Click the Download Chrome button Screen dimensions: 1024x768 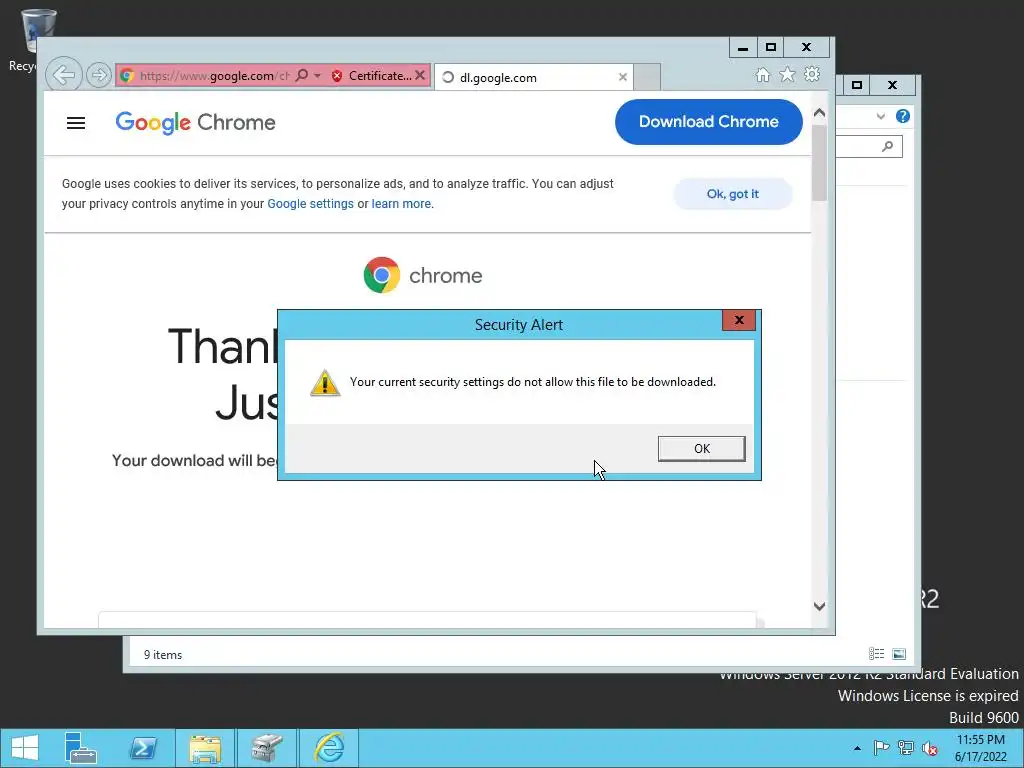point(709,121)
